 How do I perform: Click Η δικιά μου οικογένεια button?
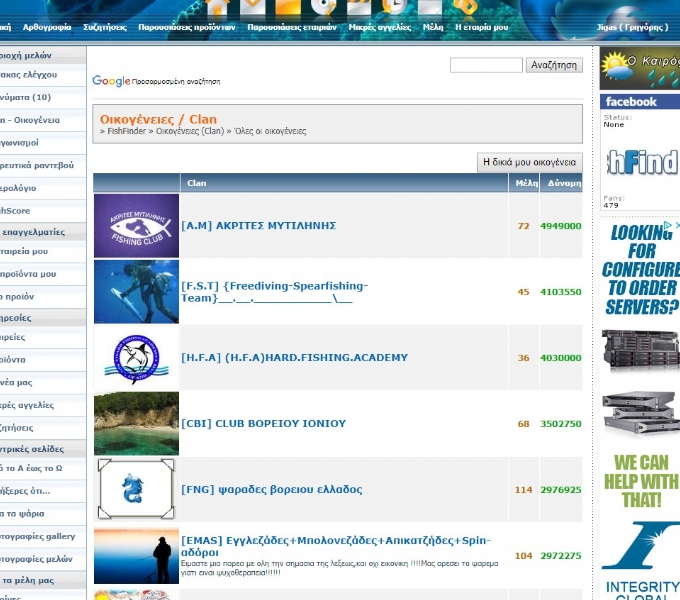(x=530, y=162)
